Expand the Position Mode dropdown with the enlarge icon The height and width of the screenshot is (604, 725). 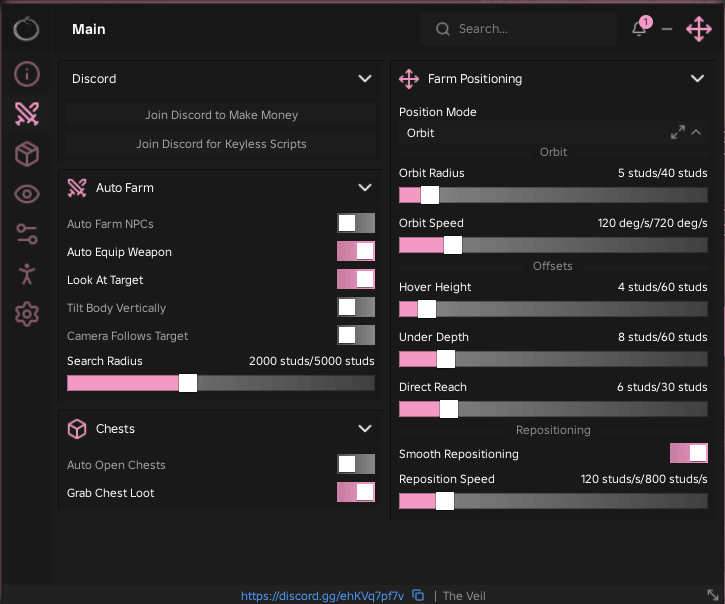(x=678, y=132)
